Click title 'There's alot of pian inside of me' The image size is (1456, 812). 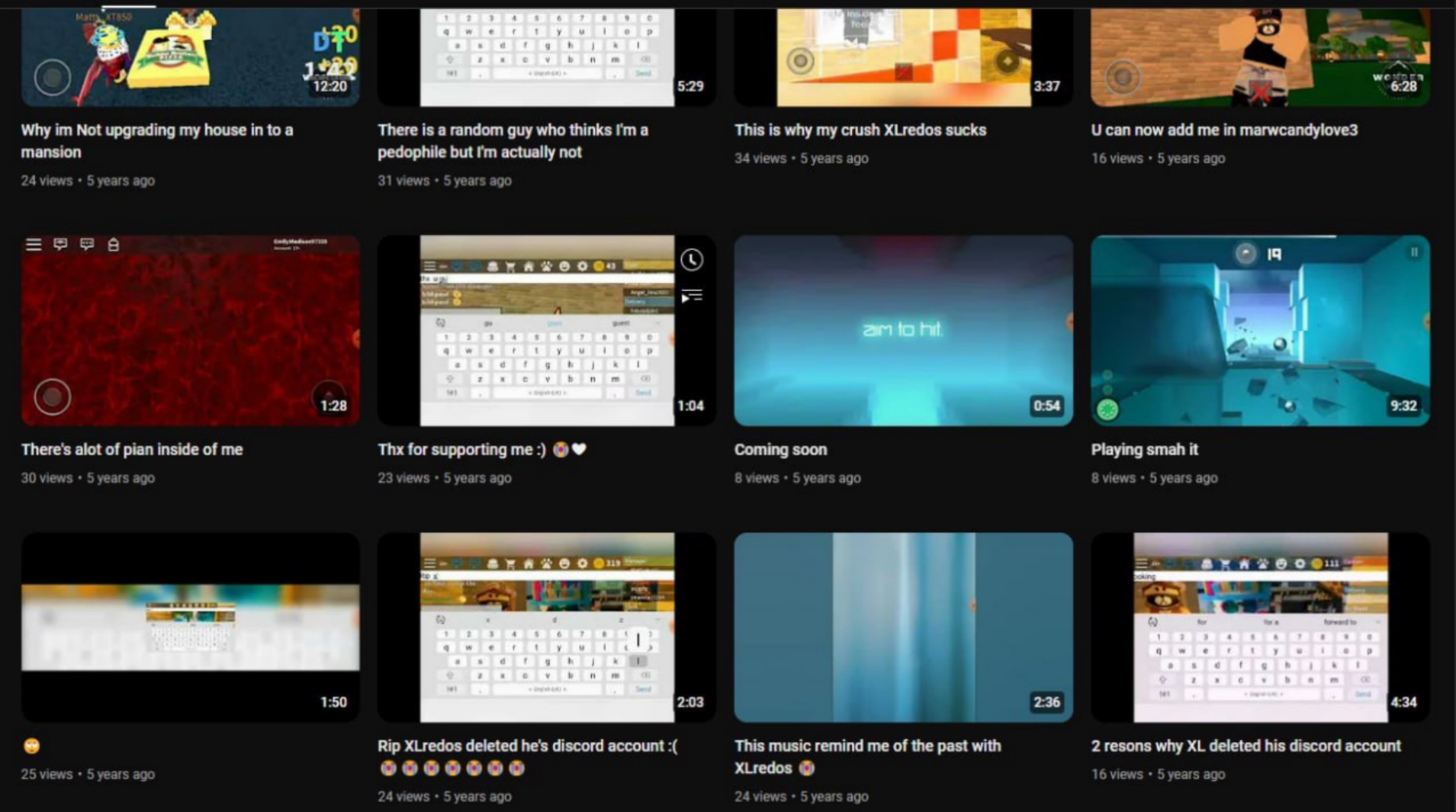[x=132, y=450]
